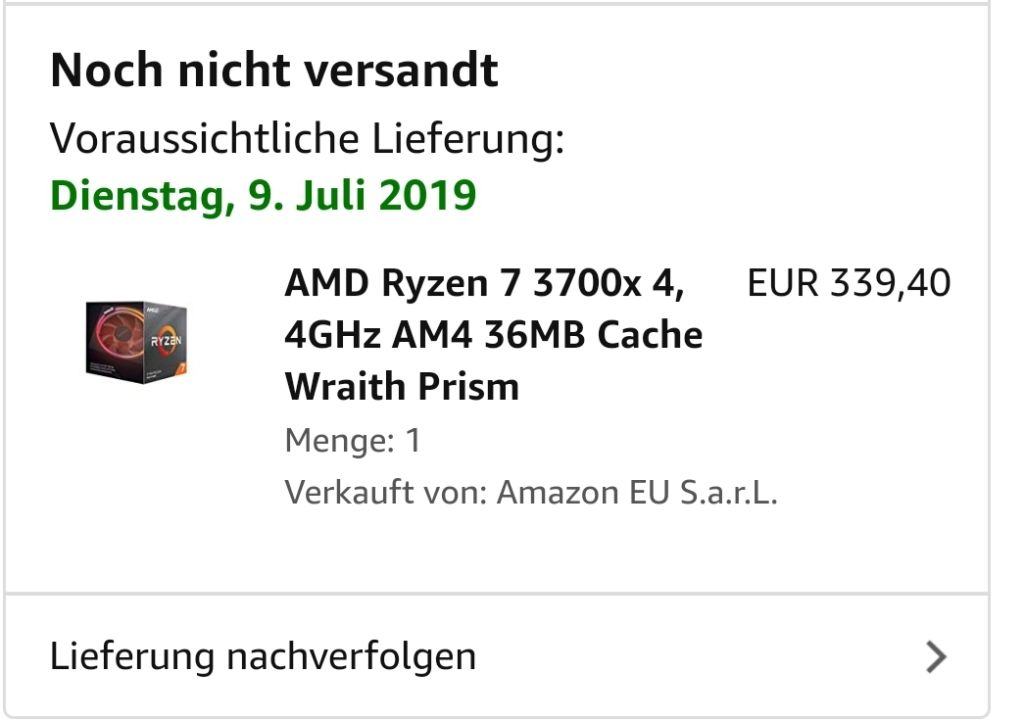The width and height of the screenshot is (1024, 720).
Task: Click the "Voraussichtliche Lieferung:" label
Action: click(x=307, y=139)
